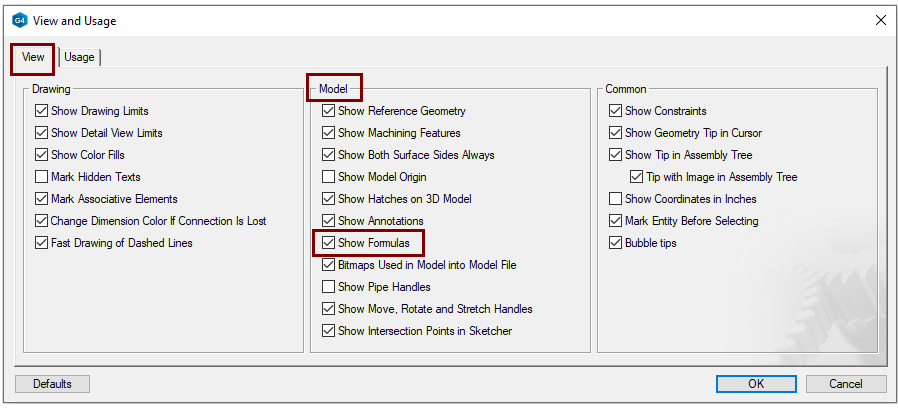The width and height of the screenshot is (898, 408).
Task: Toggle Fast Drawing of Dashed Lines
Action: point(42,243)
